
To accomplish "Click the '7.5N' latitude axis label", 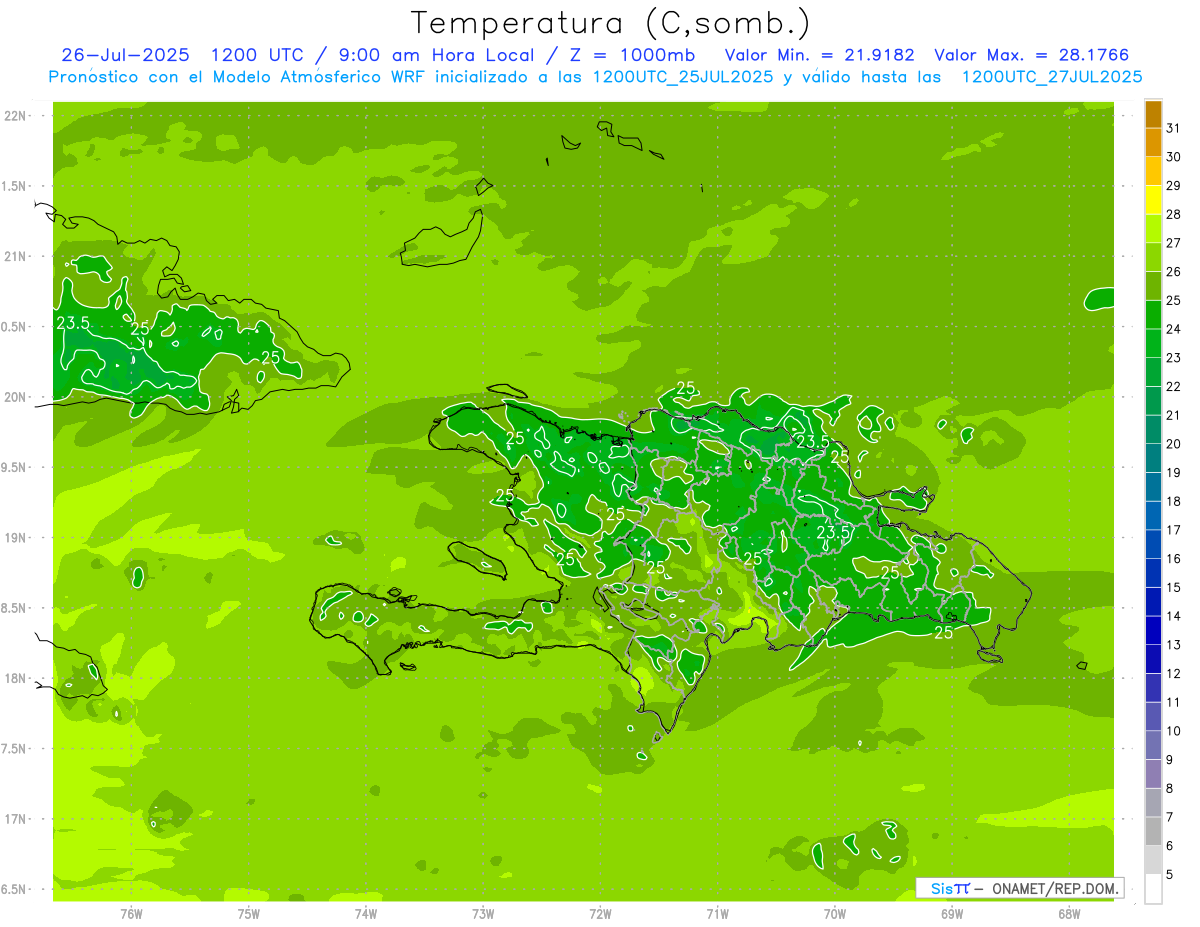I will tap(14, 749).
